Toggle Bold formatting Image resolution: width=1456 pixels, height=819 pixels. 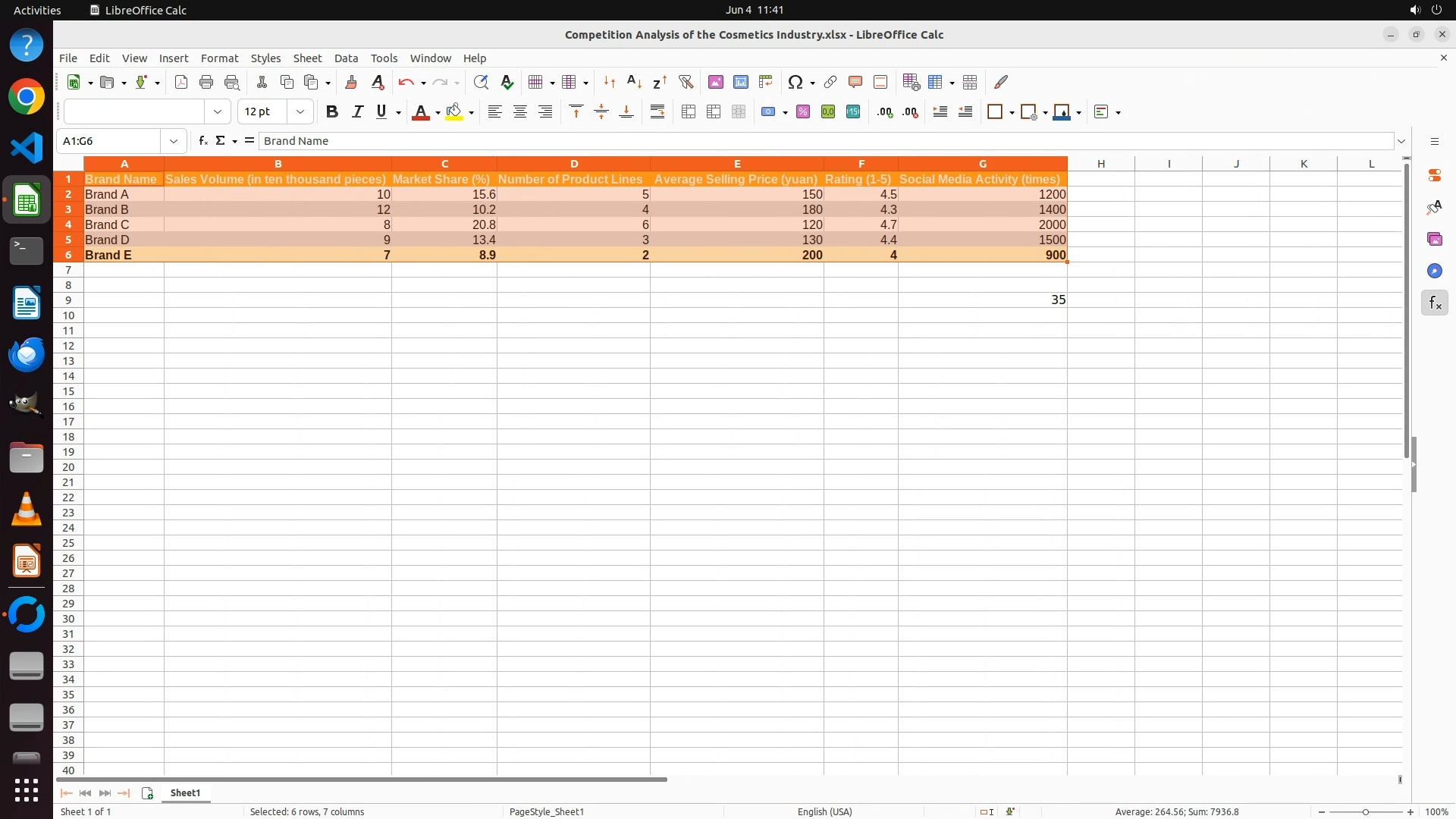coord(331,112)
